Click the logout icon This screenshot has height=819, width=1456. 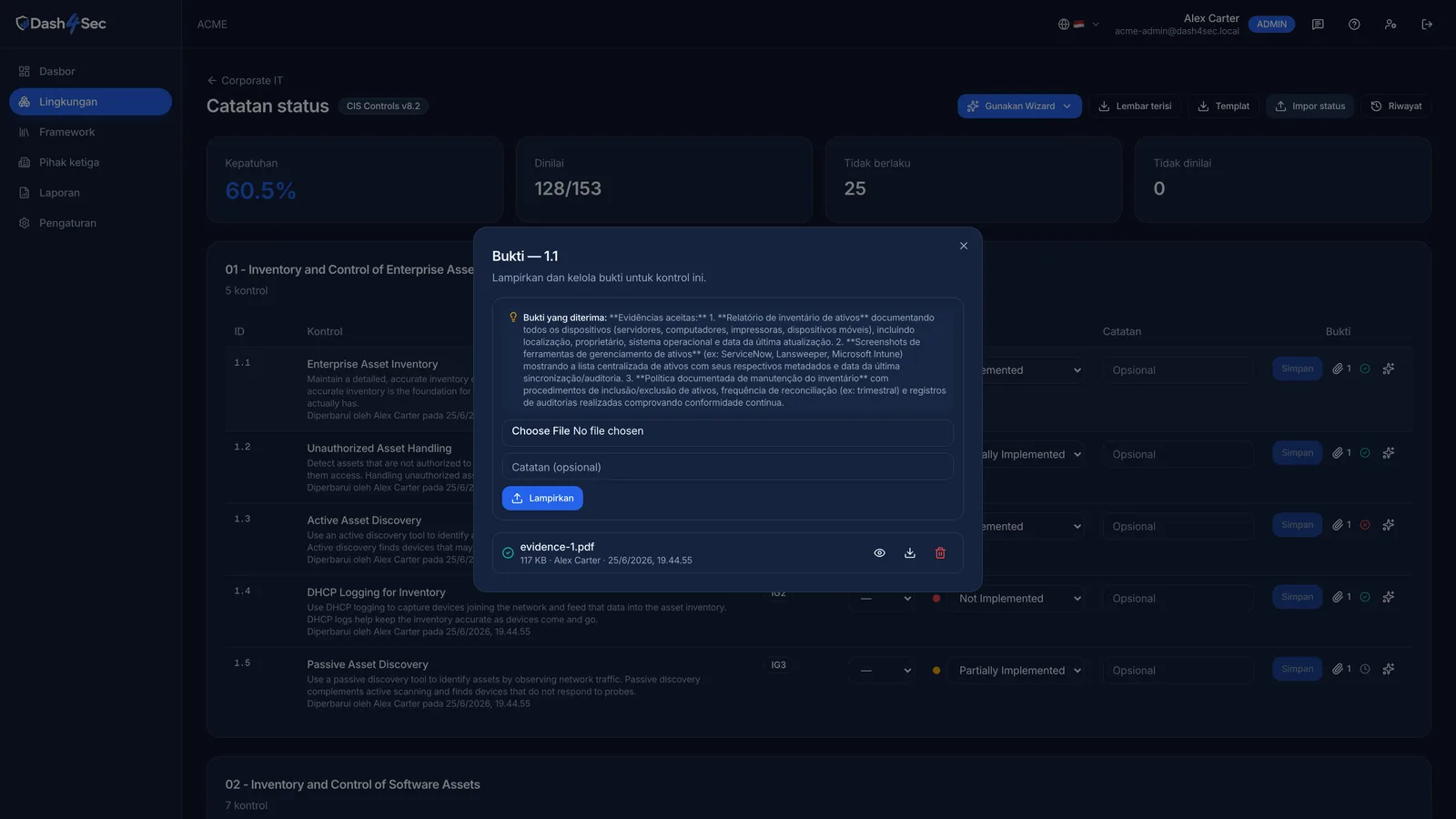[1427, 25]
